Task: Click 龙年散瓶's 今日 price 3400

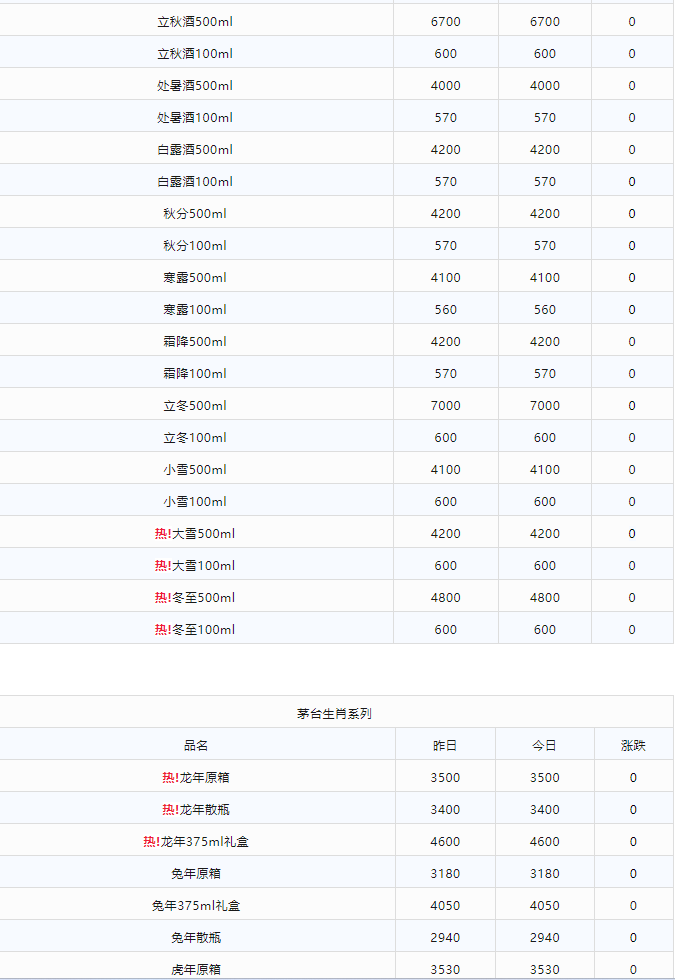Action: click(544, 809)
